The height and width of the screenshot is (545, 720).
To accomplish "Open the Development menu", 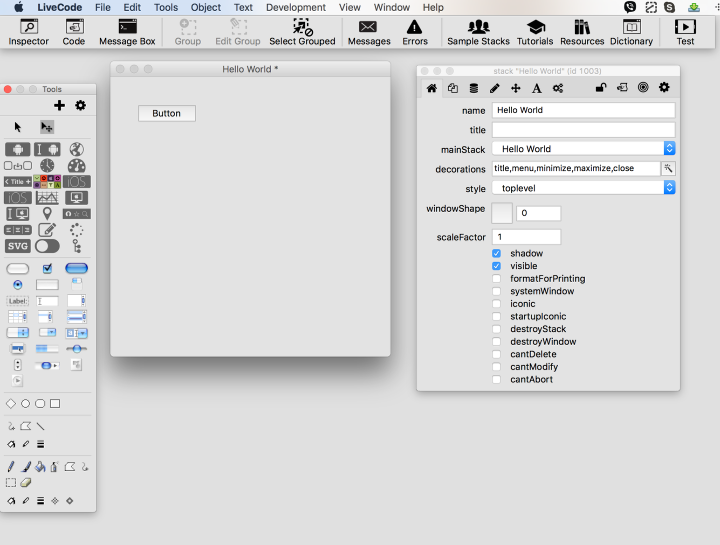I will coord(296,7).
